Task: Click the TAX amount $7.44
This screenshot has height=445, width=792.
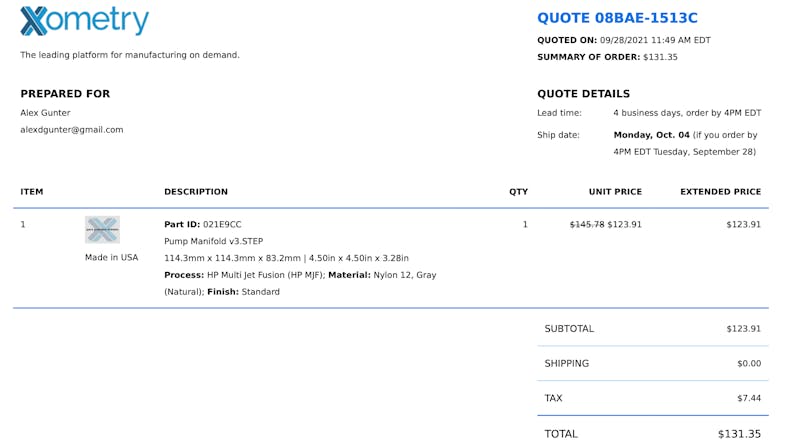Action: 749,398
